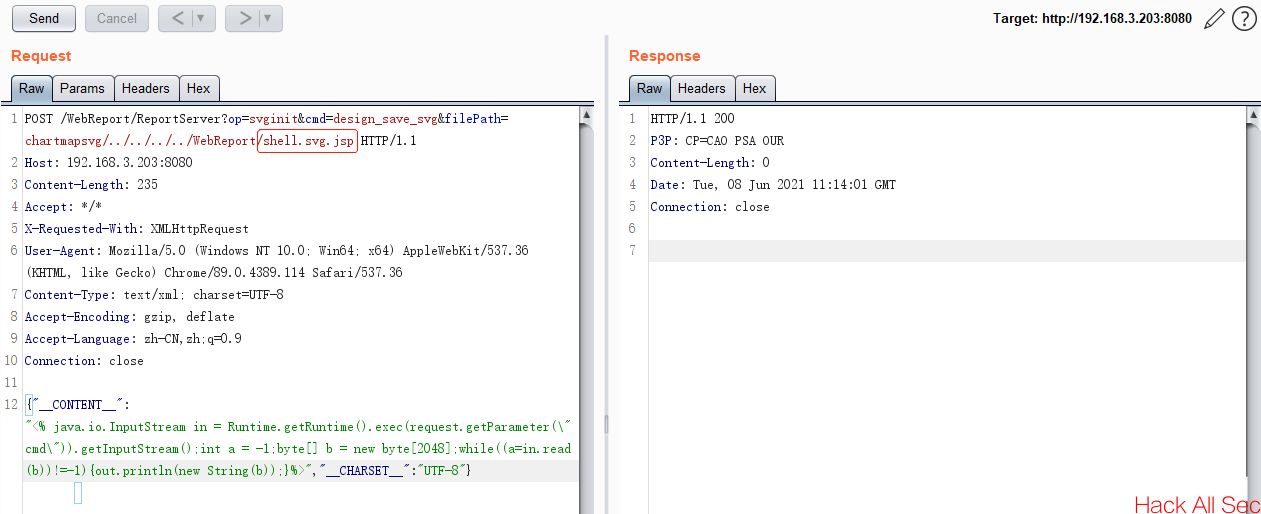The height and width of the screenshot is (514, 1261).
Task: Click Accept-Encoding gzip, deflate line
Action: [129, 317]
